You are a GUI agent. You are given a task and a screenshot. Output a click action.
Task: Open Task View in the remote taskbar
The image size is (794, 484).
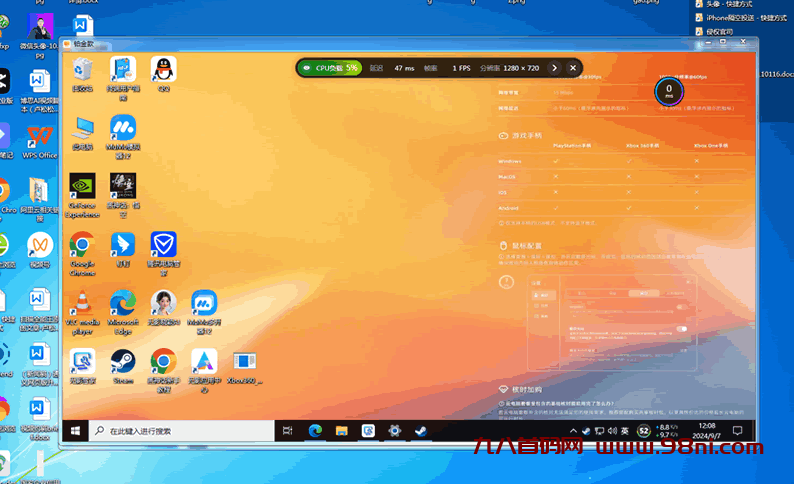(x=288, y=431)
